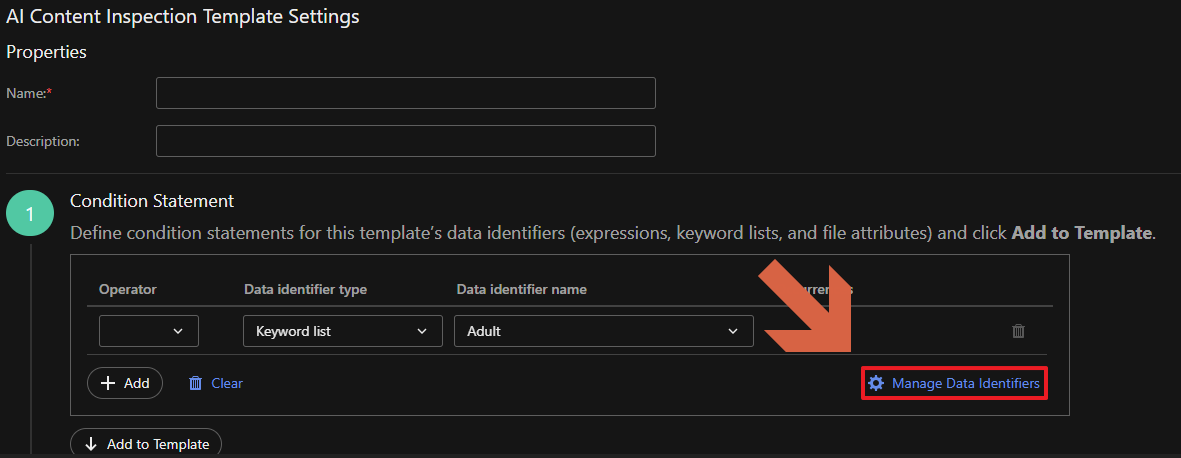
Task: Click the plus icon in Add button
Action: 109,383
